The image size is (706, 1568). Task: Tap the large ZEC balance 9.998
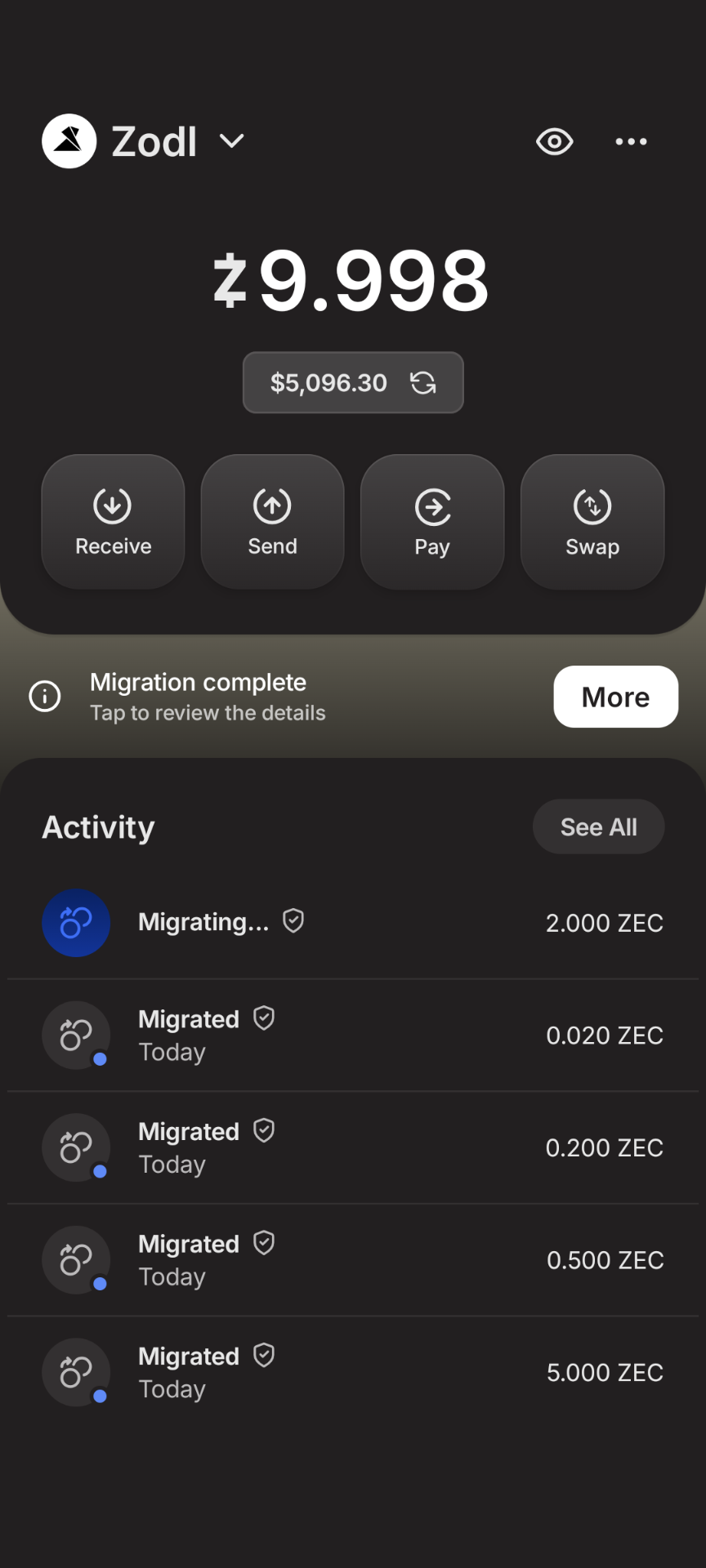point(351,280)
